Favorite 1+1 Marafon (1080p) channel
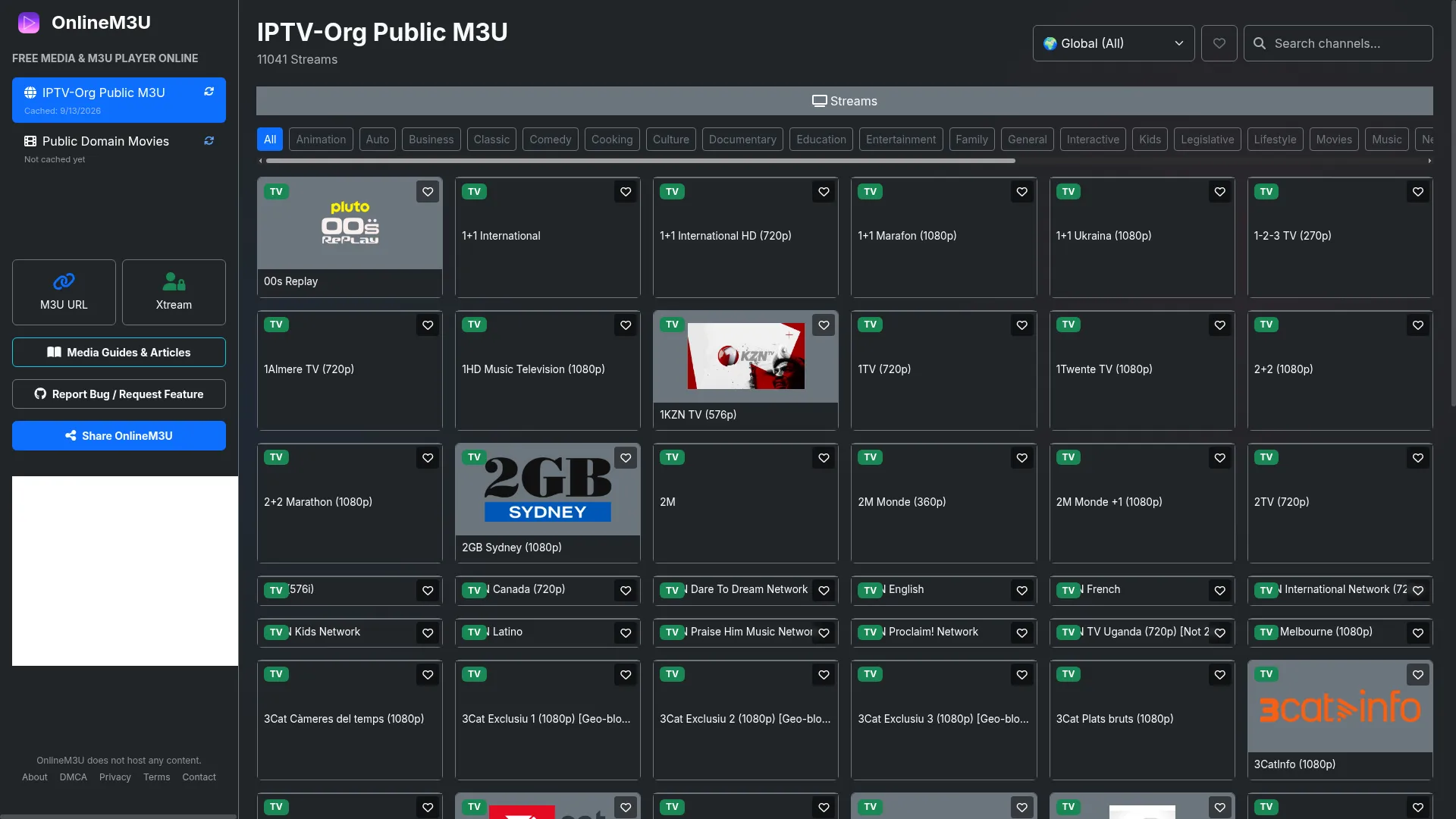 [x=1022, y=192]
